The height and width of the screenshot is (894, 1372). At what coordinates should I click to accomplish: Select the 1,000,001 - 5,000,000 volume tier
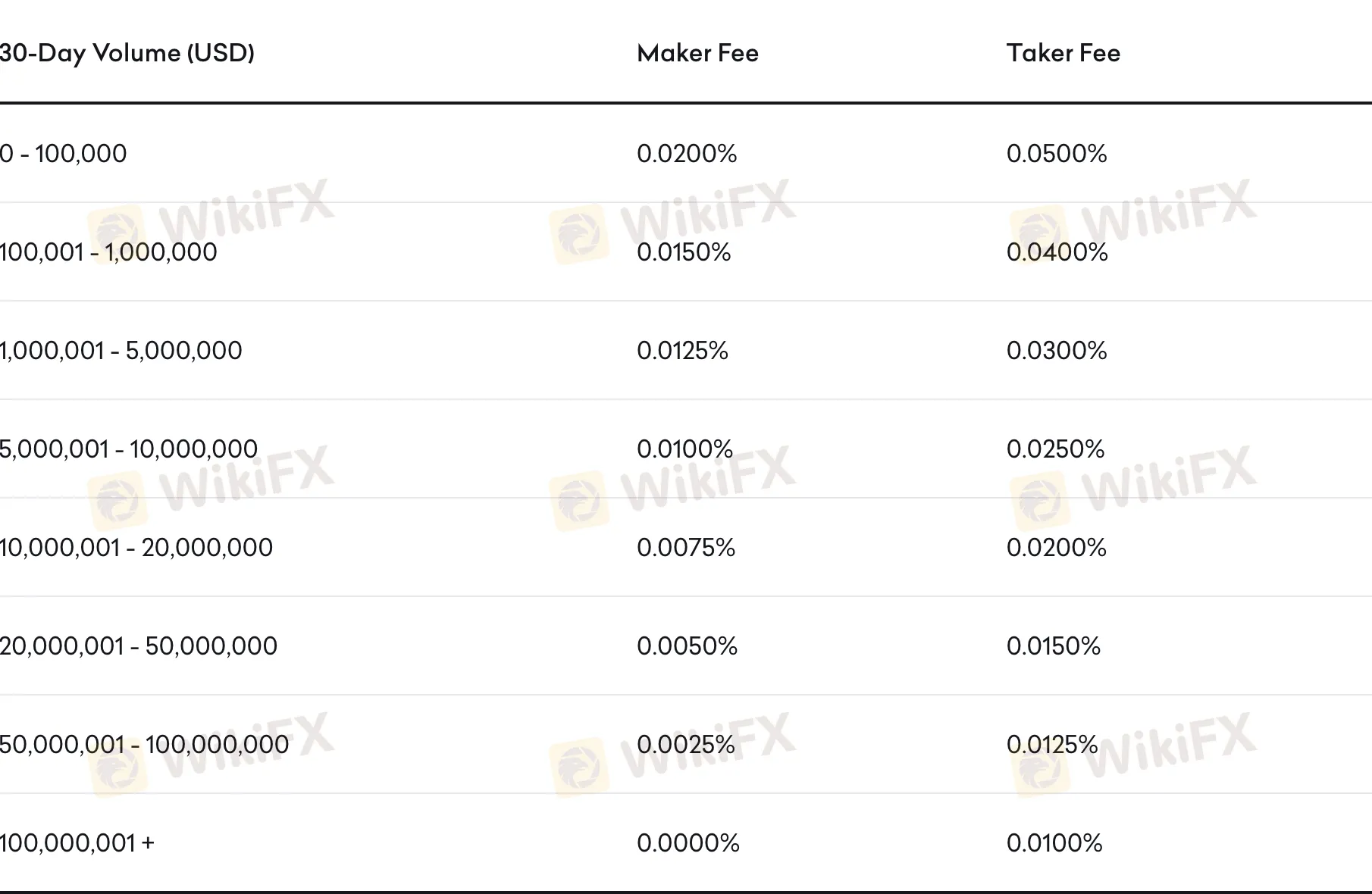[x=121, y=351]
